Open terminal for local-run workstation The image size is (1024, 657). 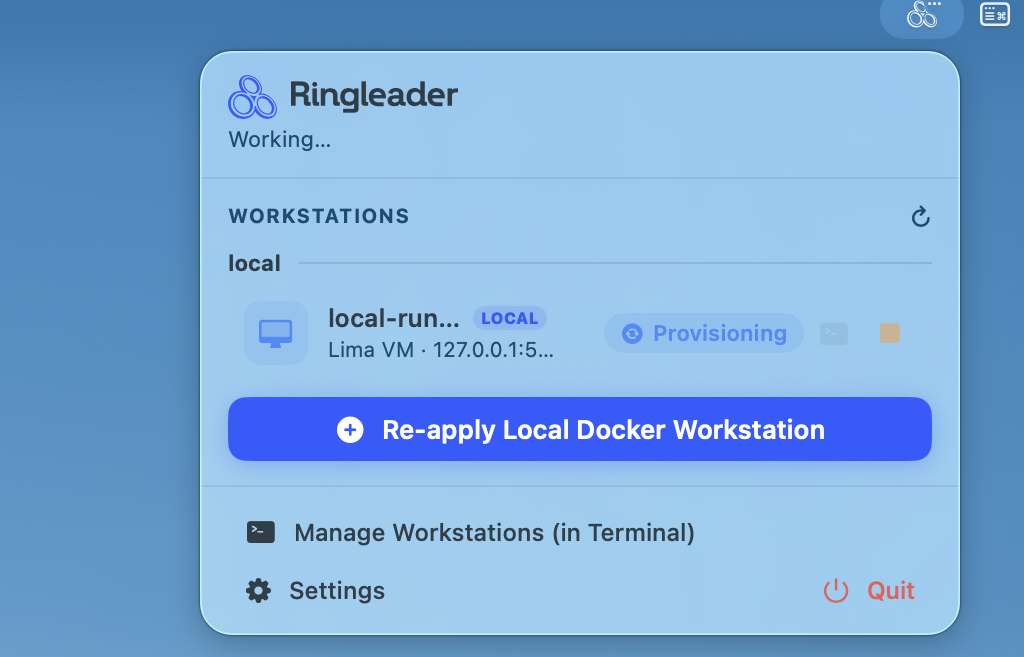[x=834, y=334]
